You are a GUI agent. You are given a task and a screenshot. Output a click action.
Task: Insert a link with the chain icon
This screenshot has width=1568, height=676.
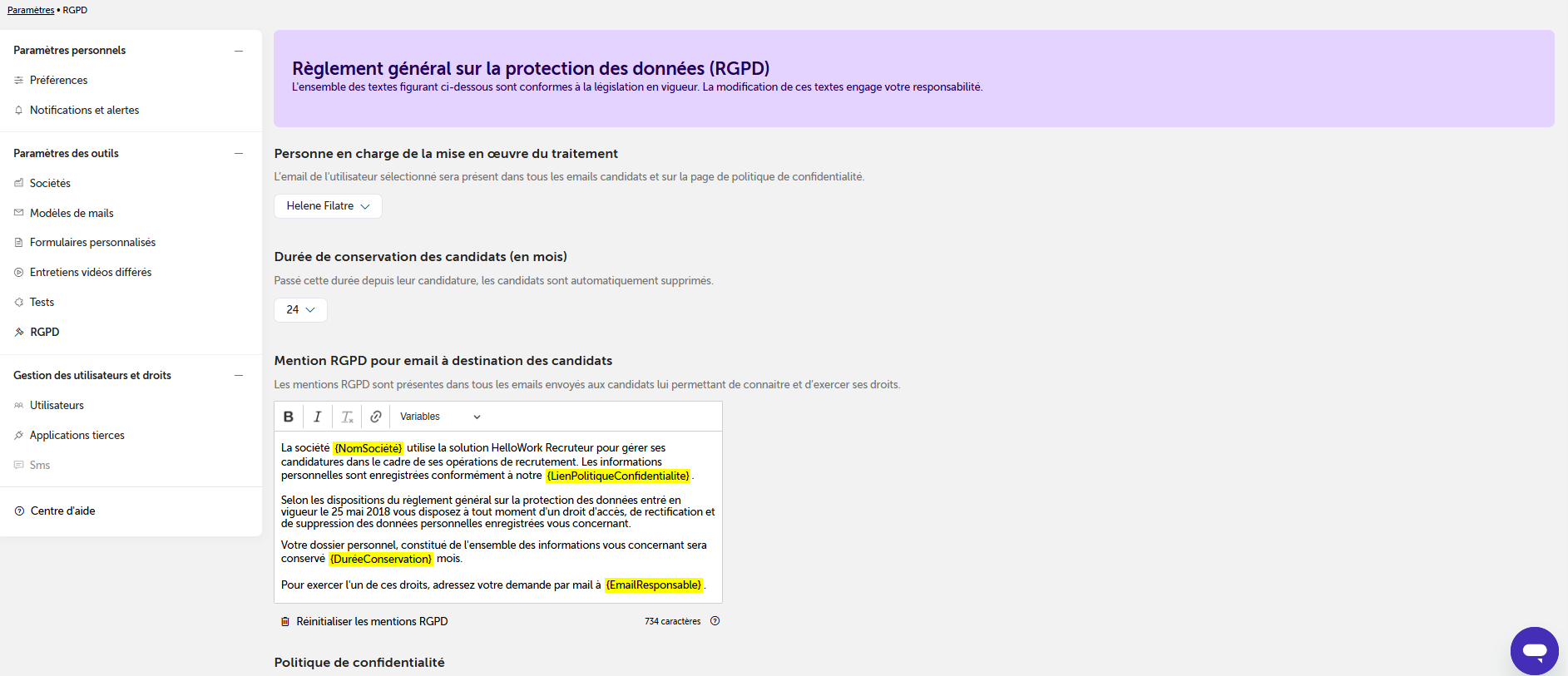pos(376,417)
